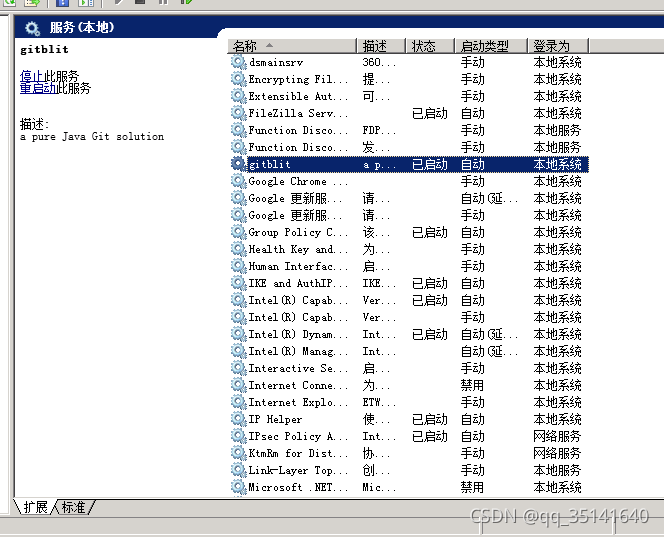The width and height of the screenshot is (664, 537).
Task: Switch to the 标准 tab
Action: click(x=73, y=507)
